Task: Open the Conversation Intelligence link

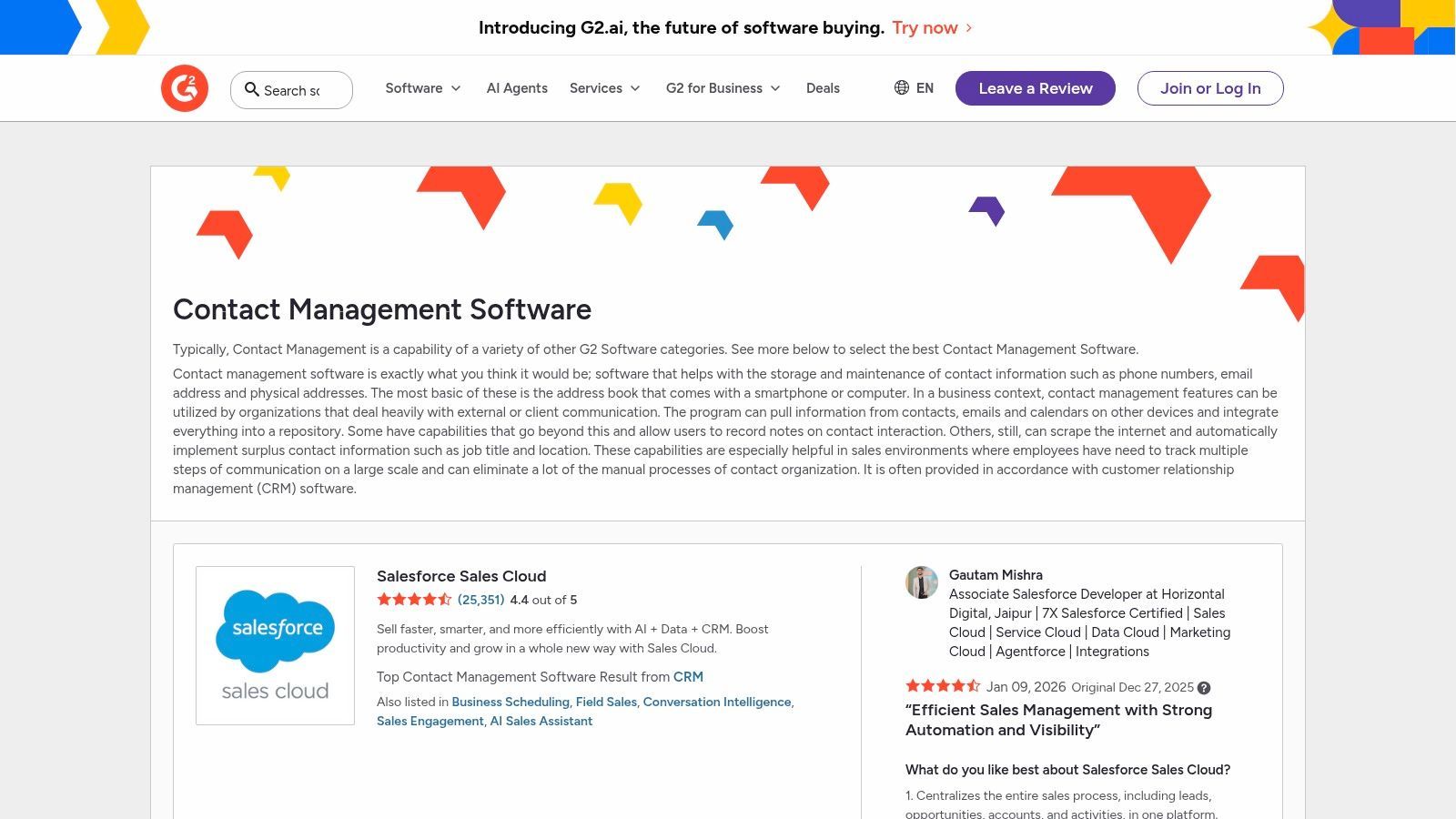Action: tap(717, 703)
